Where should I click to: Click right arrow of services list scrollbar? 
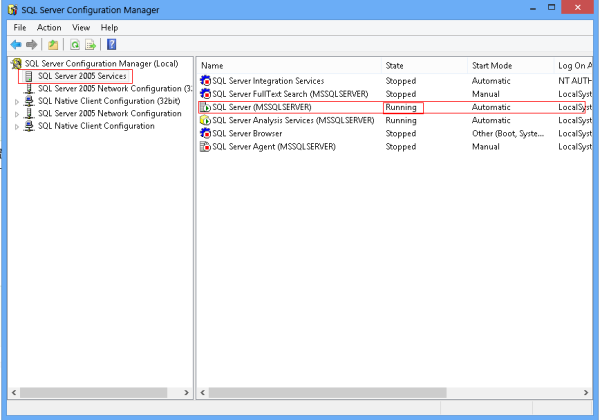[586, 392]
